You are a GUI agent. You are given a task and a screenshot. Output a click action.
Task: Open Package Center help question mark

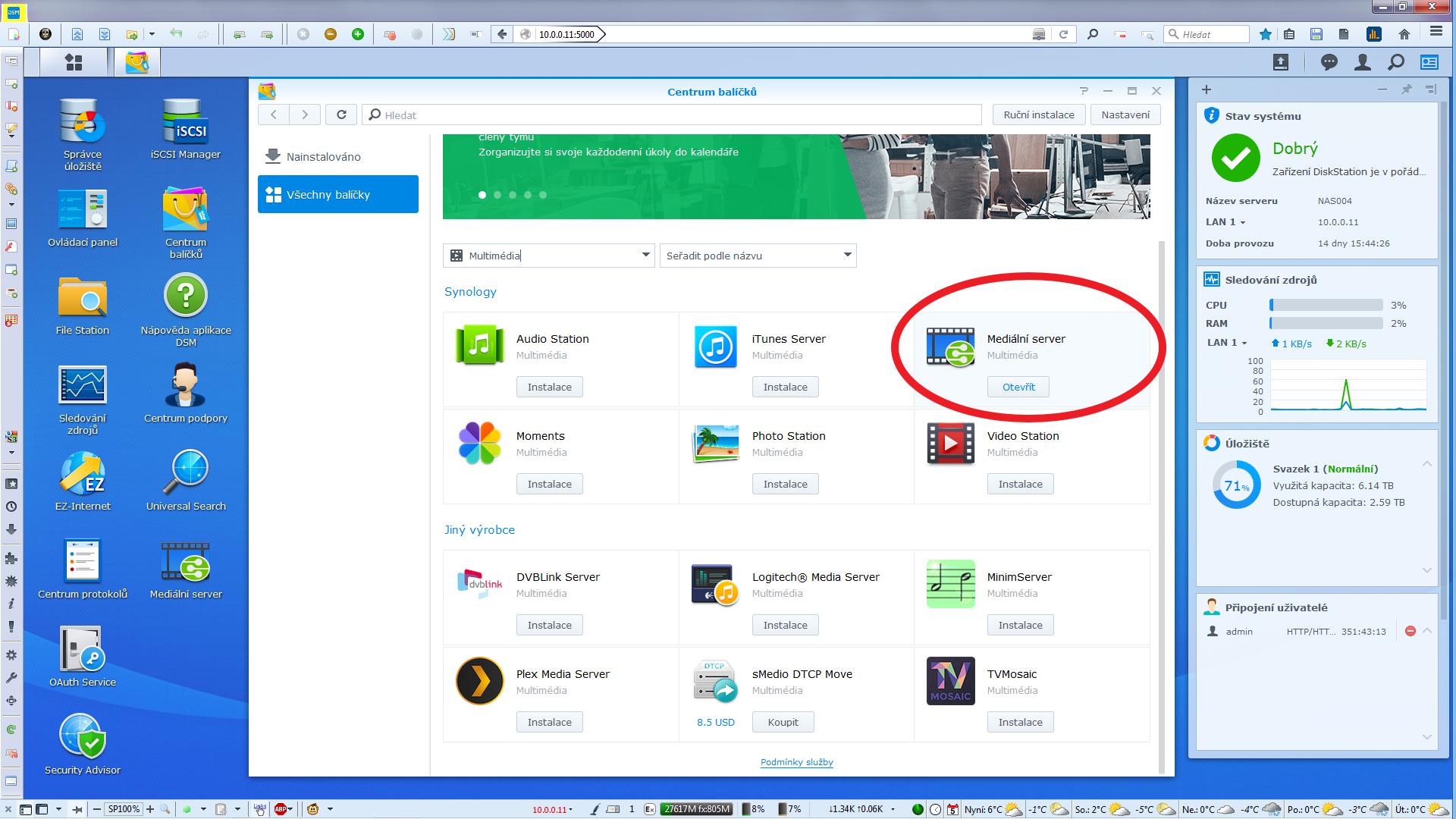1084,91
